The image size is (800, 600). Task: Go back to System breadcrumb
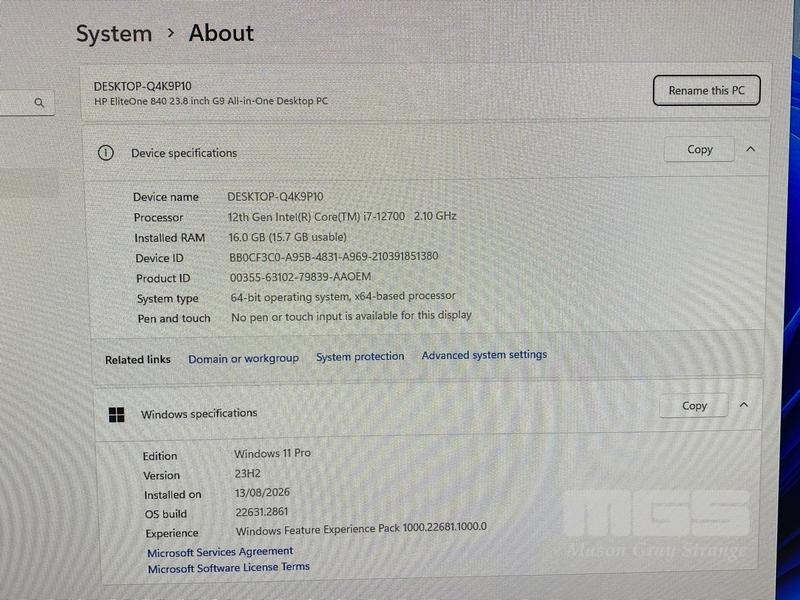(x=114, y=34)
